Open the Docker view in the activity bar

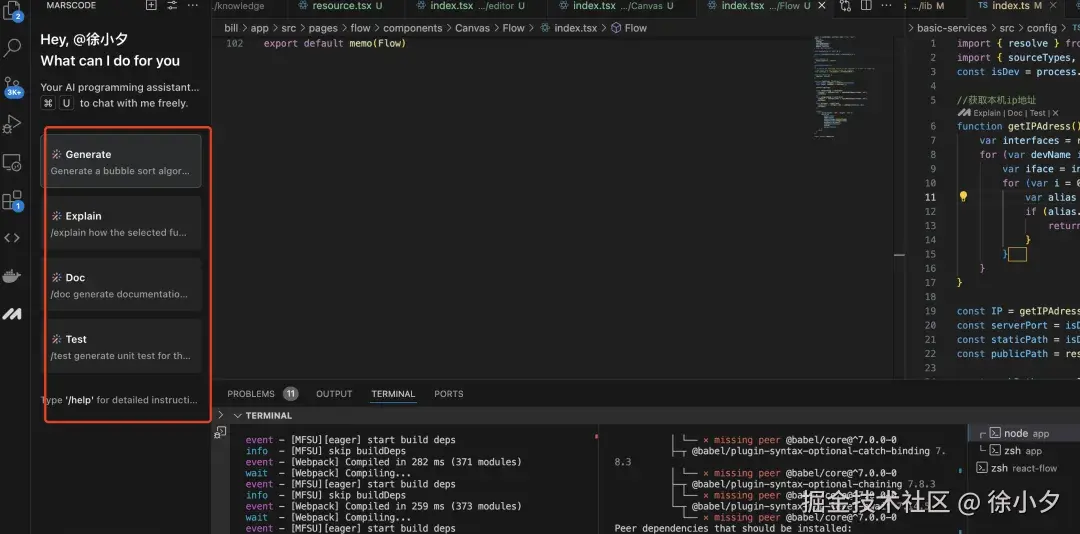point(12,276)
